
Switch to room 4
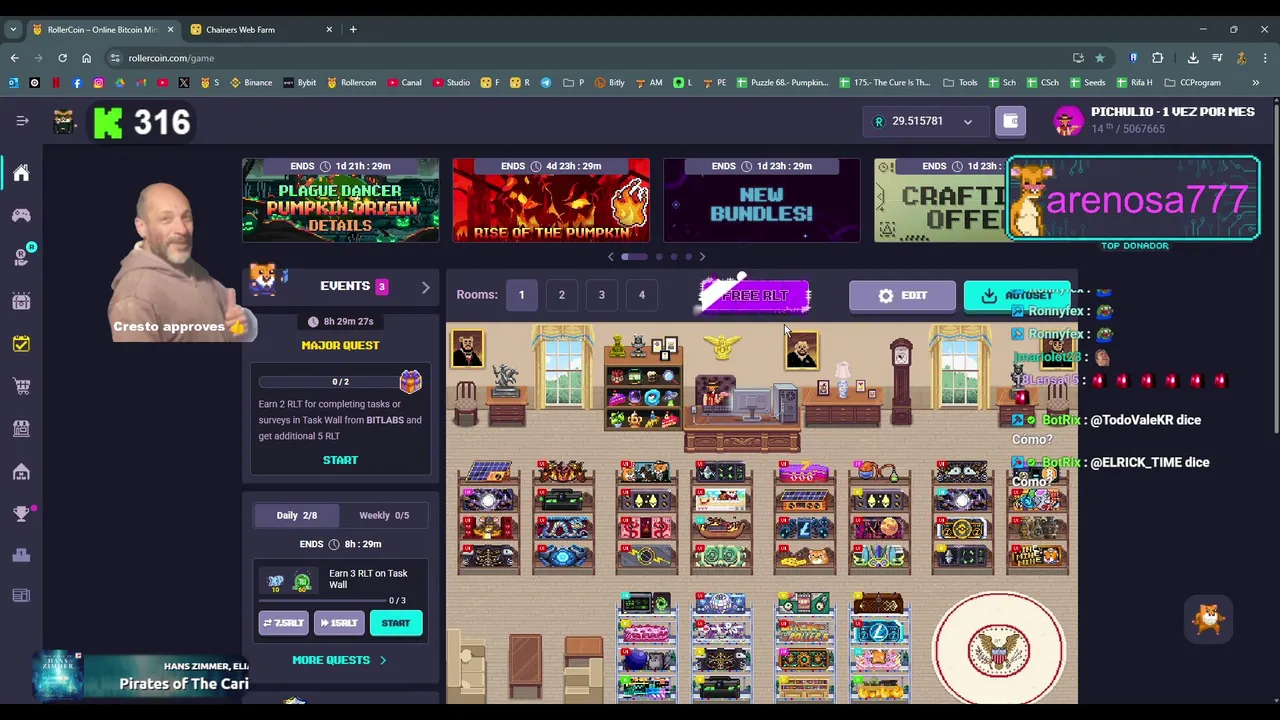(641, 295)
